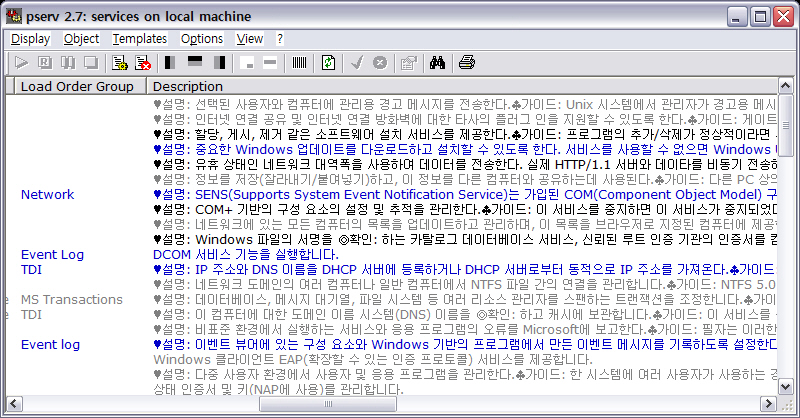Click the small gray square icon
The width and height of the screenshot is (800, 418).
click(247, 63)
